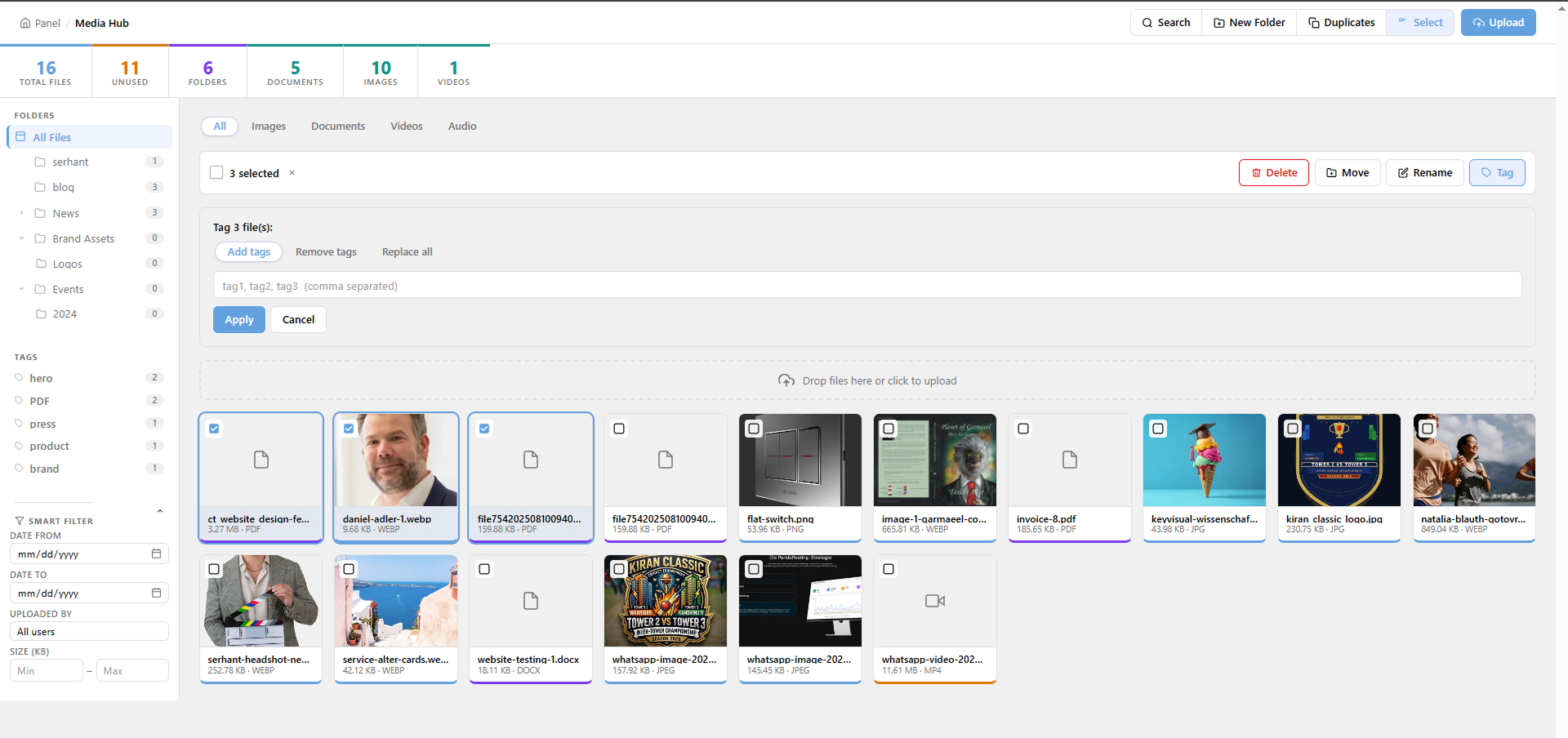
Task: Select the Replace all mode
Action: pyautogui.click(x=408, y=252)
